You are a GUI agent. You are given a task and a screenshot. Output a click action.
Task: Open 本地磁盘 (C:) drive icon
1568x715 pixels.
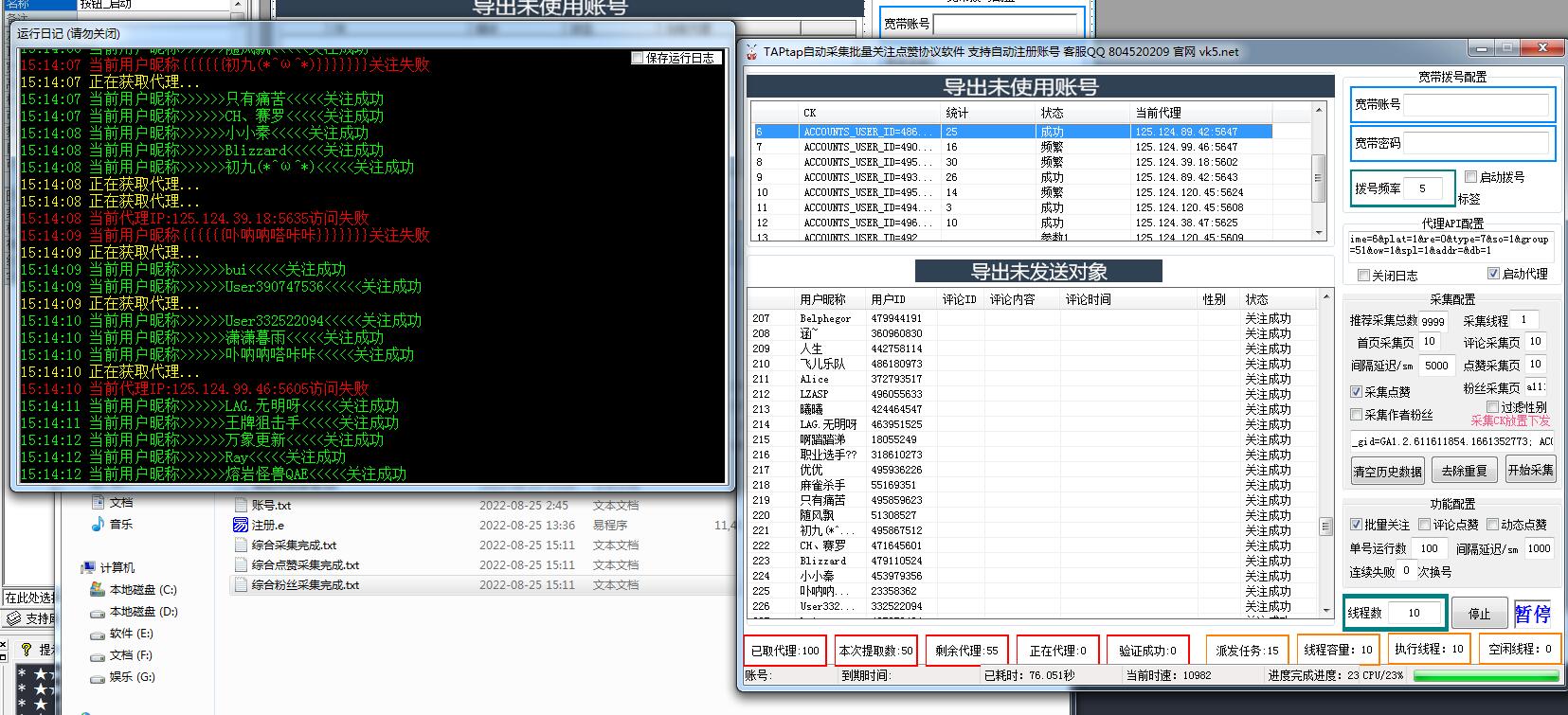pos(97,589)
